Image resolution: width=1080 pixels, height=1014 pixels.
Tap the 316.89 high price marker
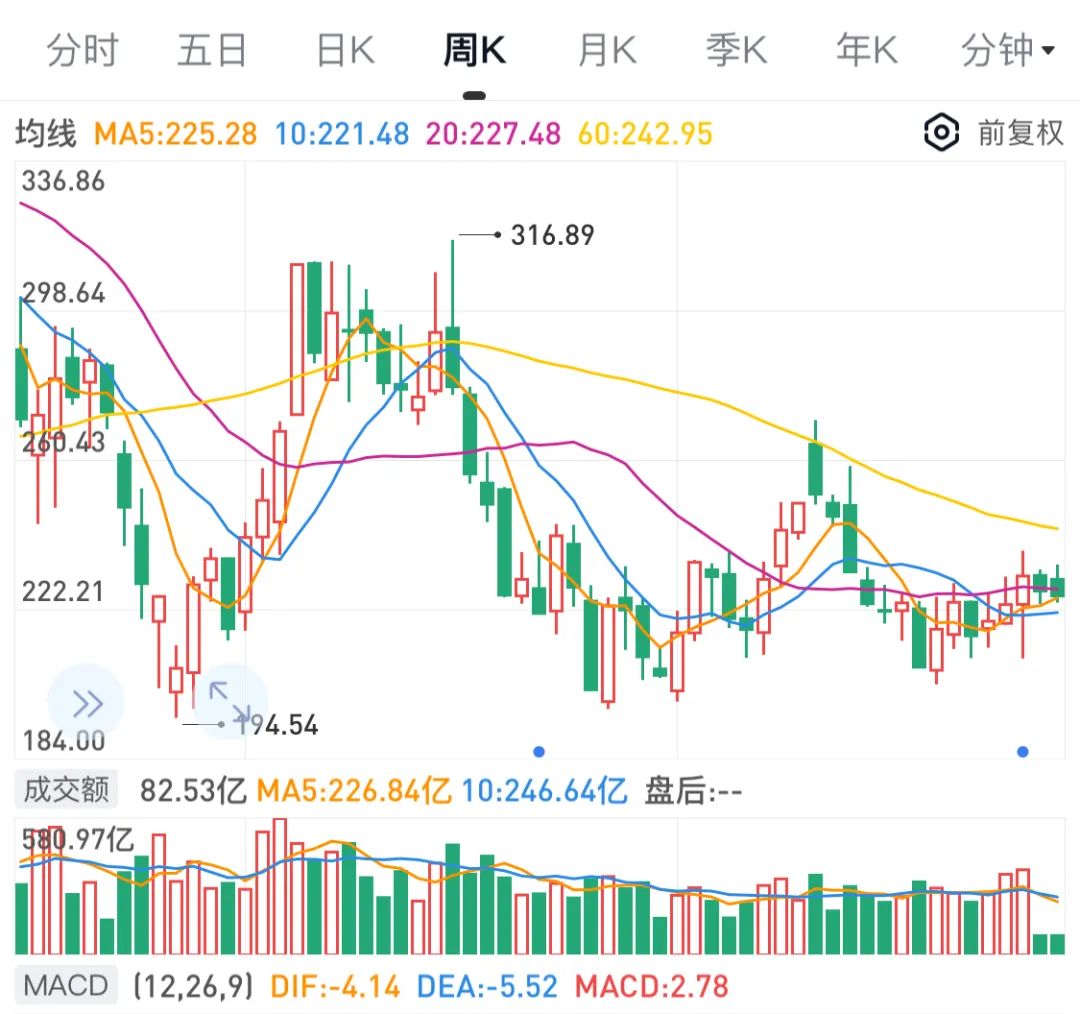pyautogui.click(x=551, y=236)
